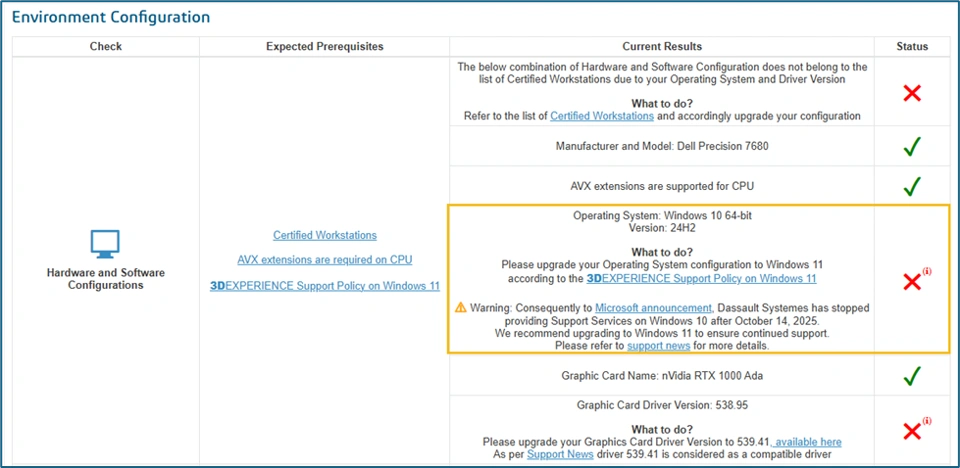Open the lowercase support news link

point(659,345)
